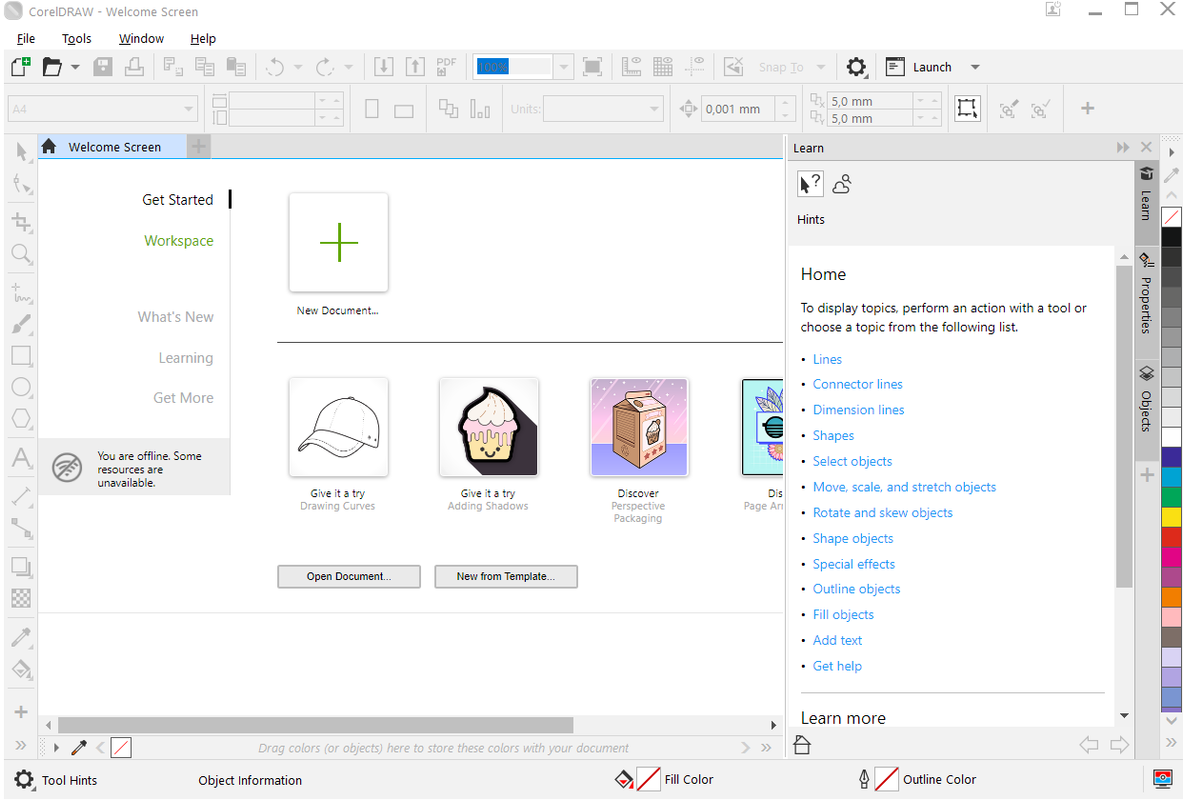Screen dimensions: 1184x800
Task: Open the File menu
Action: click(x=26, y=39)
